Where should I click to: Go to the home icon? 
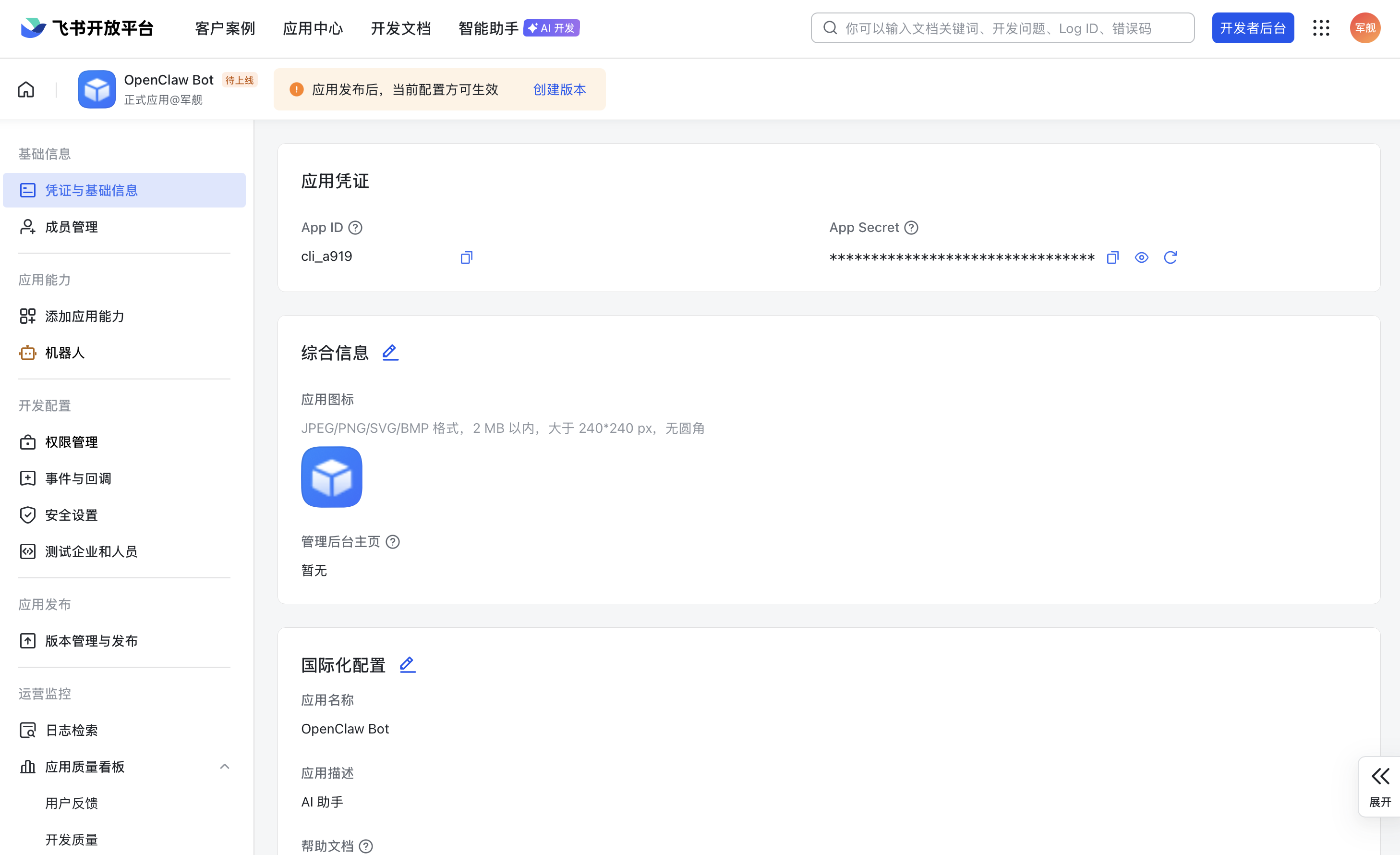pyautogui.click(x=26, y=89)
